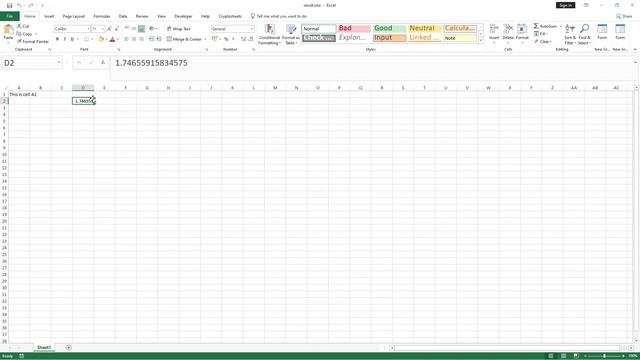The image size is (640, 360).
Task: Increase the cell indent
Action: tap(159, 39)
